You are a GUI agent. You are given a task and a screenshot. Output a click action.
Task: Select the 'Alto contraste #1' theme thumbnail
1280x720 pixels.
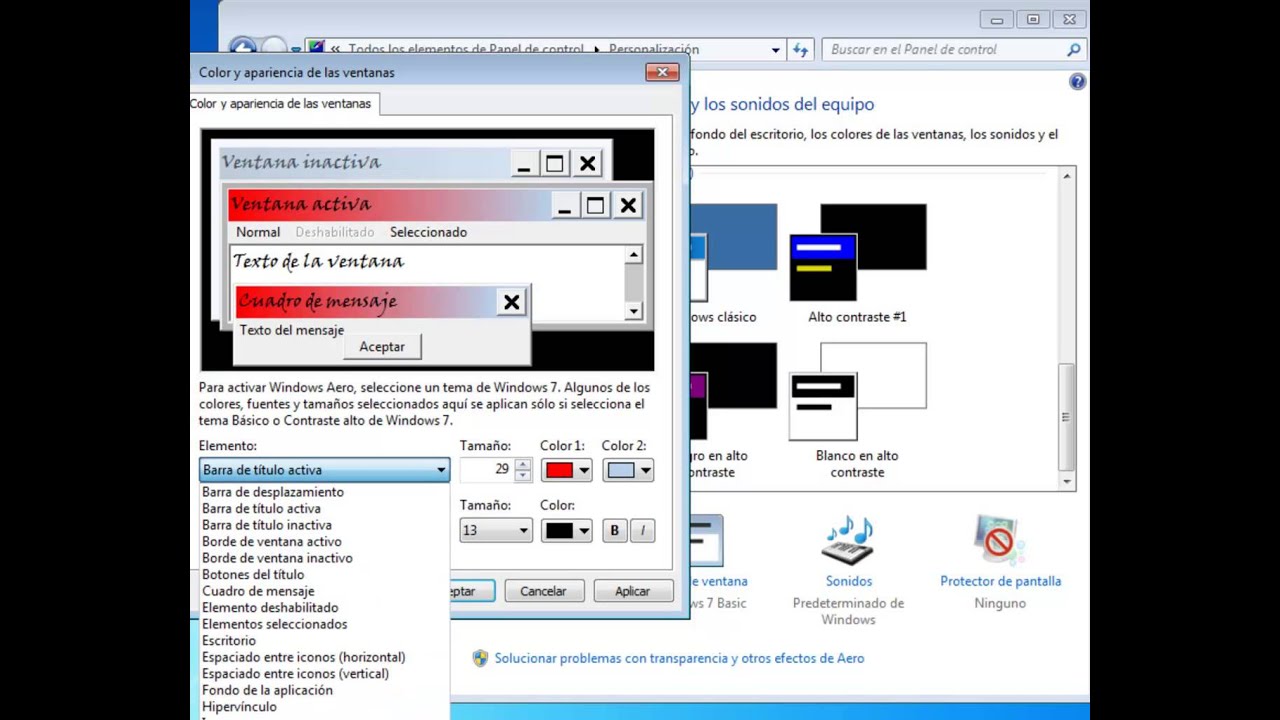point(857,252)
